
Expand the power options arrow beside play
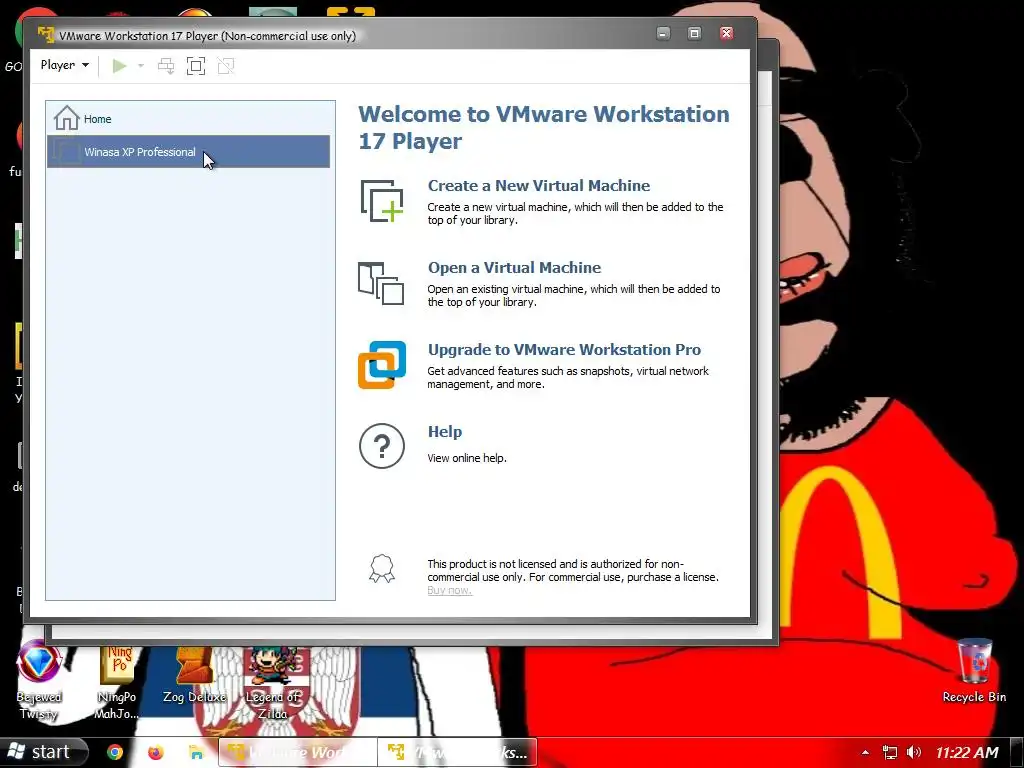[140, 65]
